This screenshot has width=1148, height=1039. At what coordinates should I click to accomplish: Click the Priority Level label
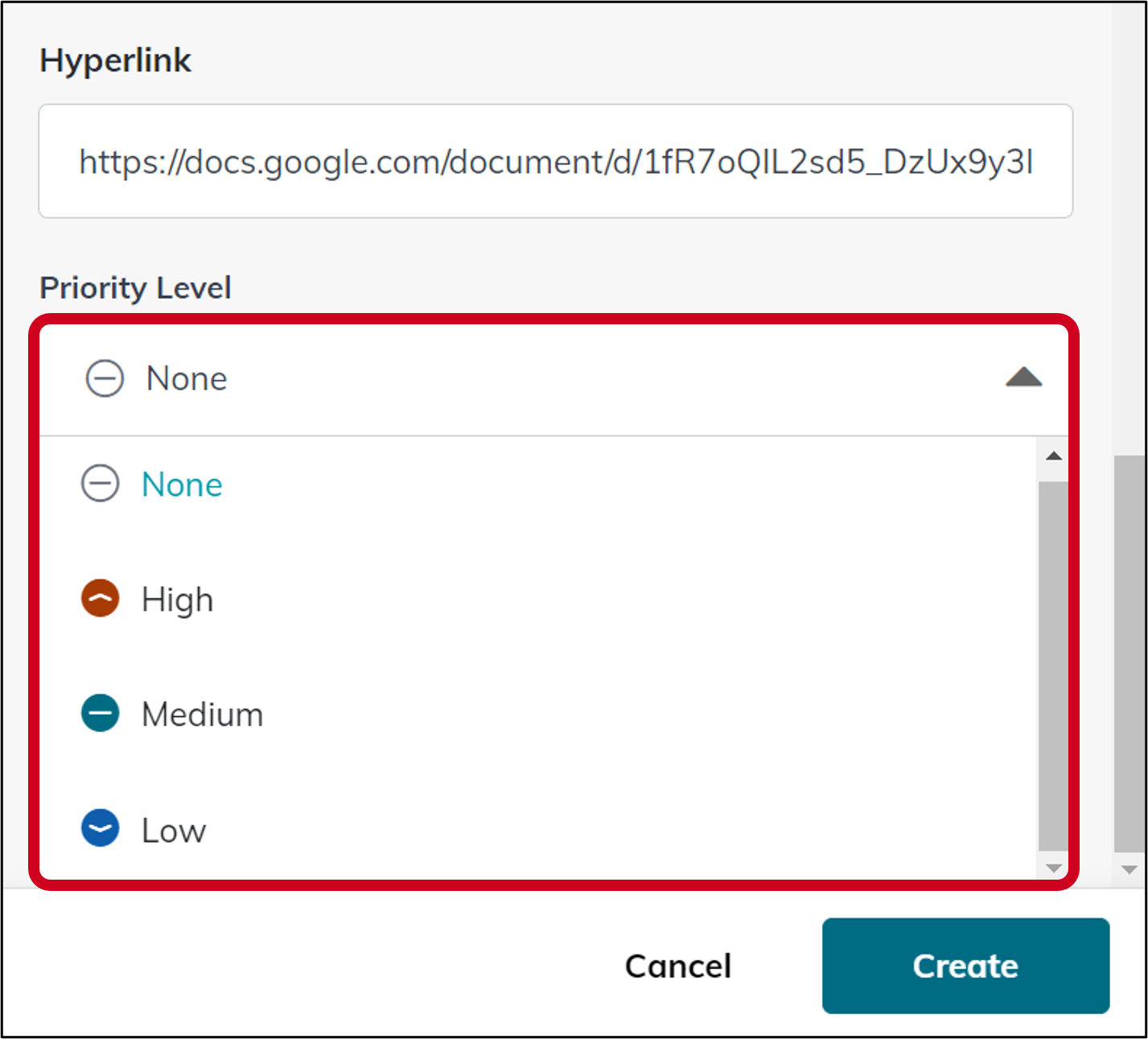pyautogui.click(x=135, y=287)
